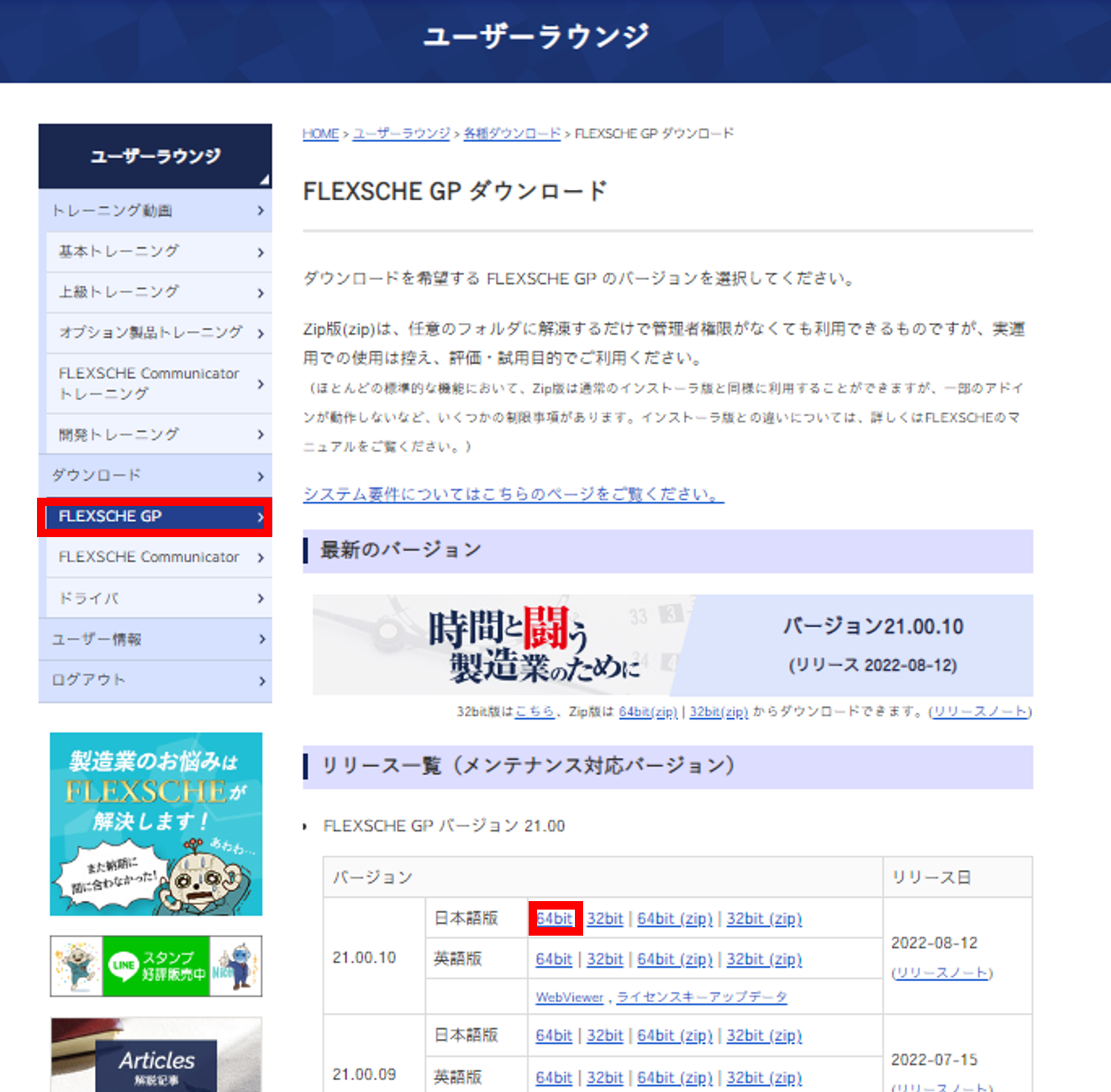Open ライセンスキーアップデータ link
This screenshot has width=1111, height=1092.
click(702, 997)
